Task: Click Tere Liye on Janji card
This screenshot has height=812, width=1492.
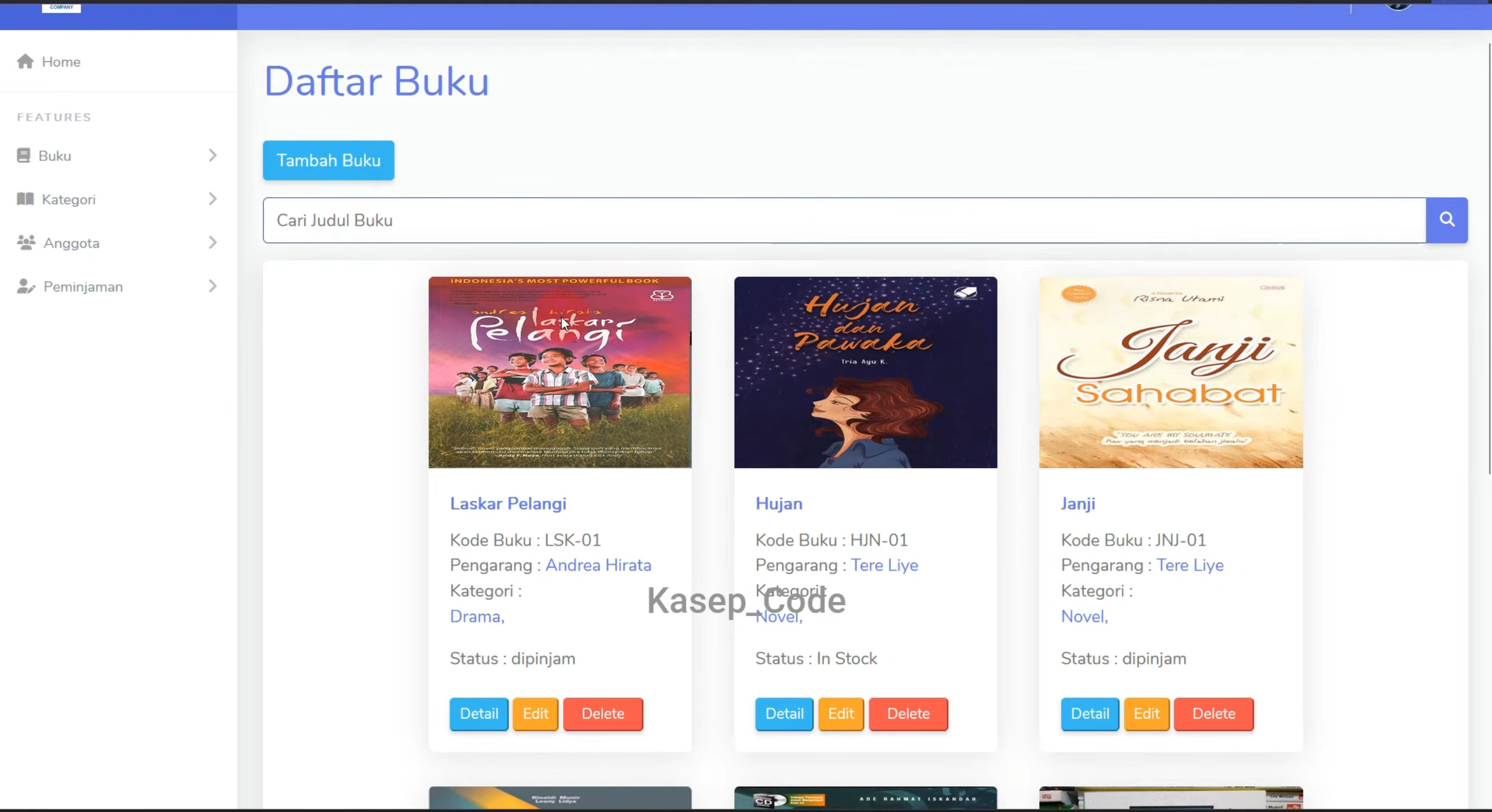Action: click(x=1189, y=565)
